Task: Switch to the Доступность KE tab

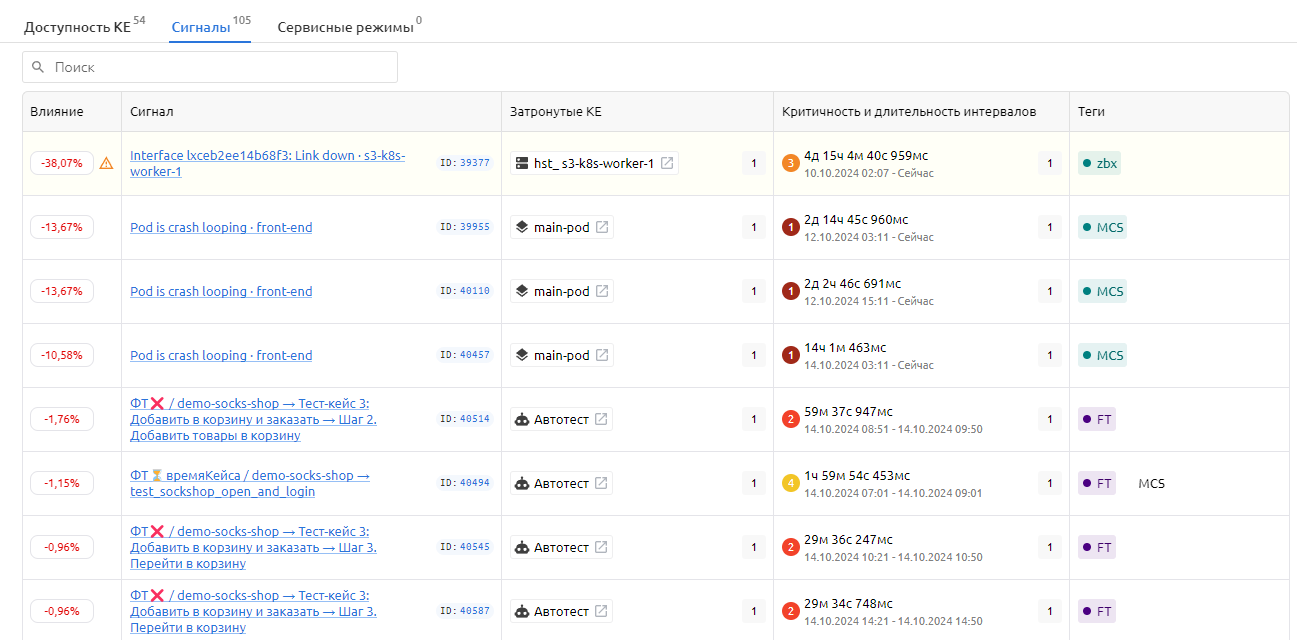Action: point(77,27)
